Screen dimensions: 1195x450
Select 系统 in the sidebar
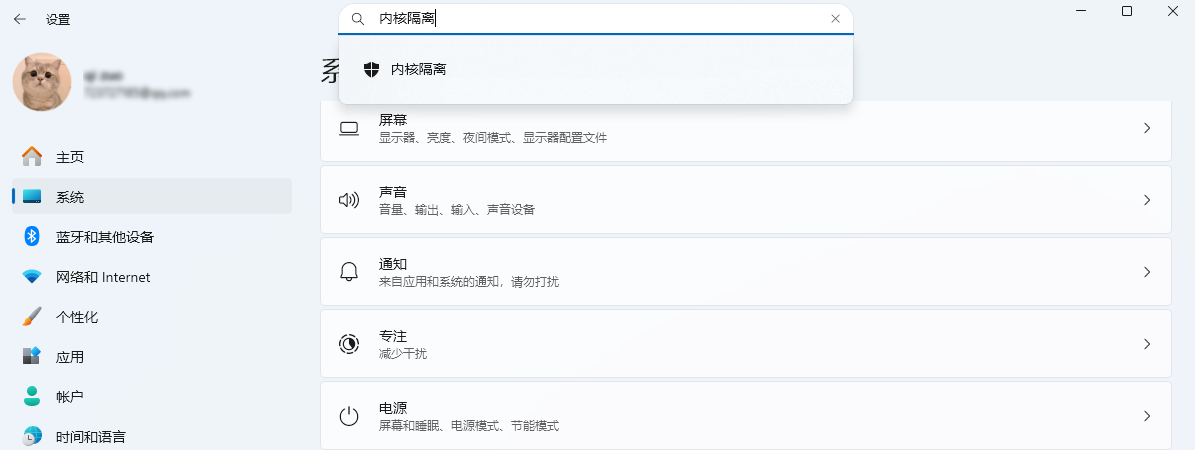pos(69,197)
